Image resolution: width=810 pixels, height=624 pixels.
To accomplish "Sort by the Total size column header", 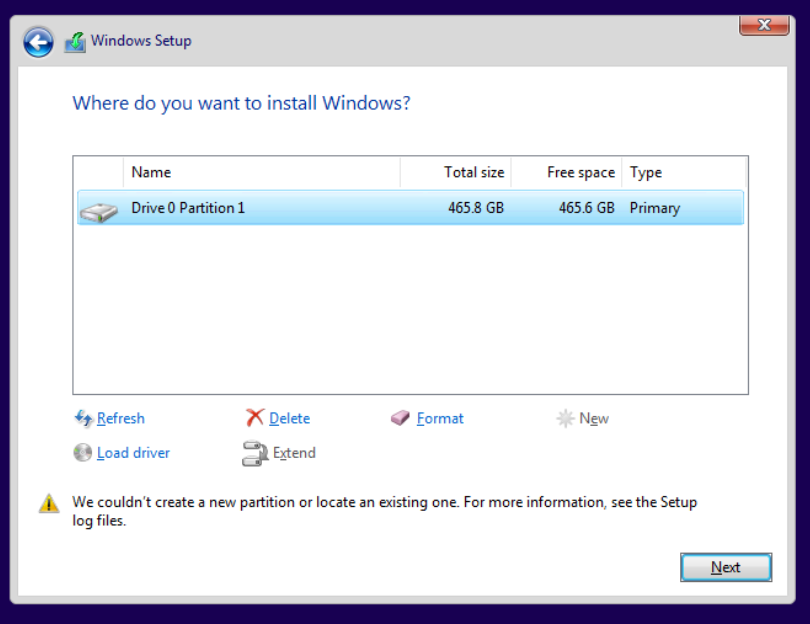I will coord(456,173).
